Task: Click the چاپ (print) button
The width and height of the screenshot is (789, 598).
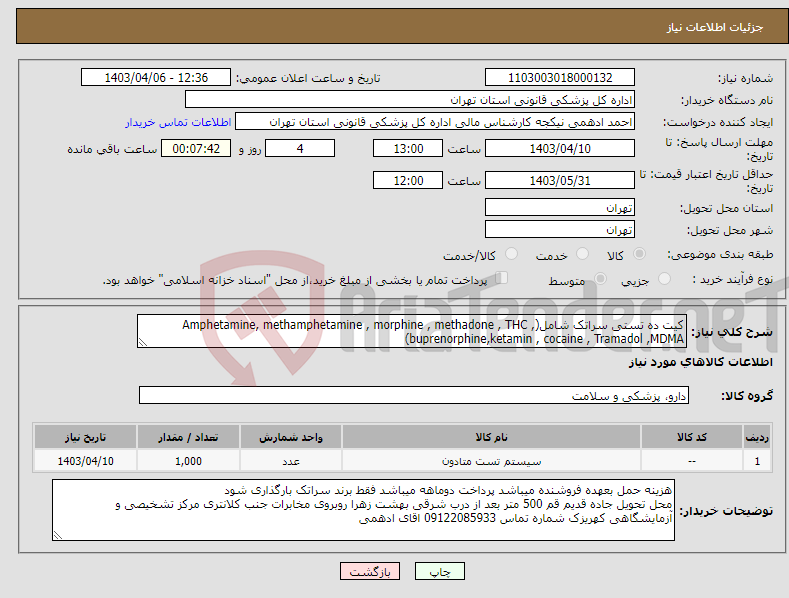Action: (x=439, y=571)
